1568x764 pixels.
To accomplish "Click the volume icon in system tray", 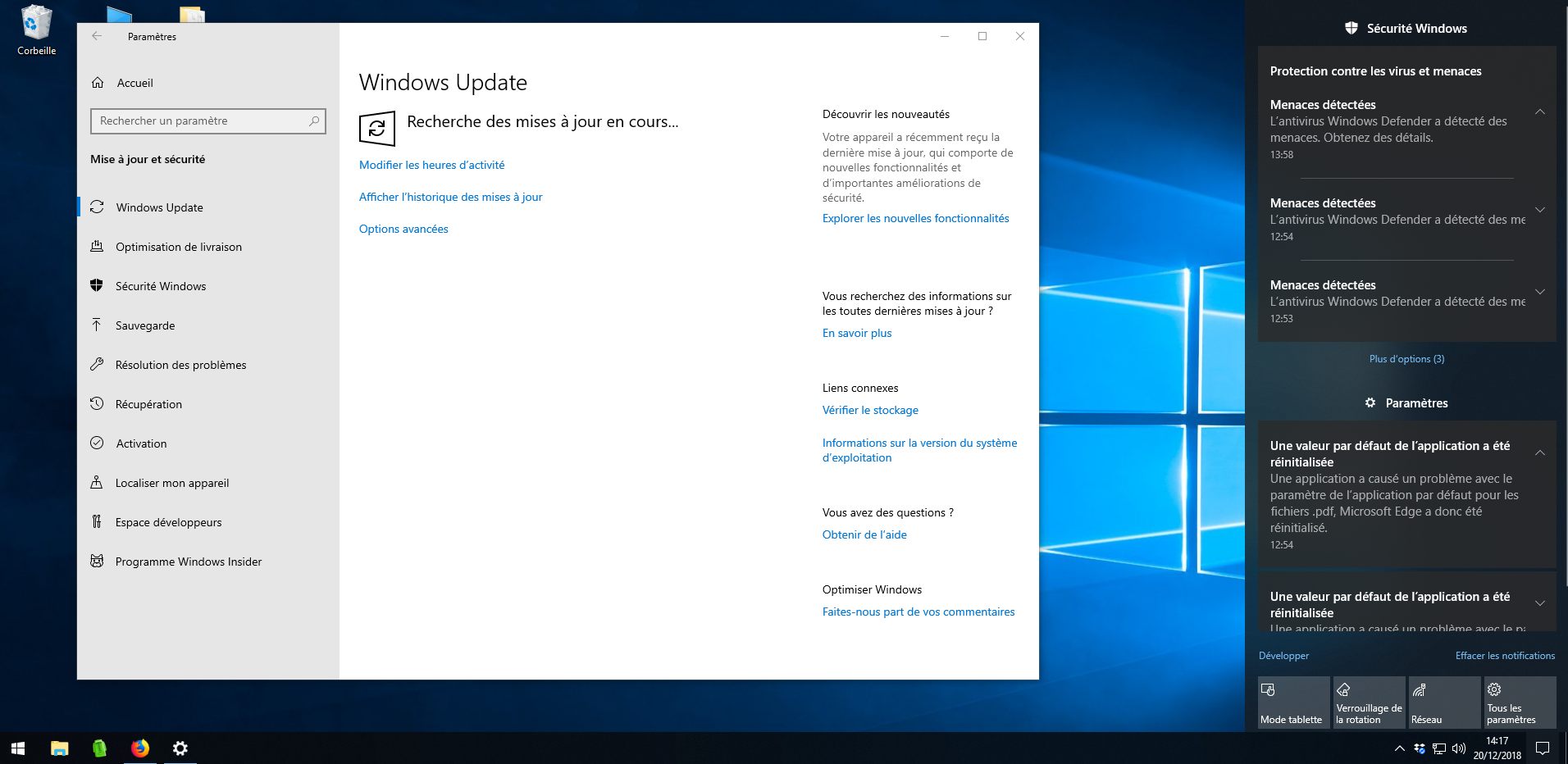I will pos(1458,748).
